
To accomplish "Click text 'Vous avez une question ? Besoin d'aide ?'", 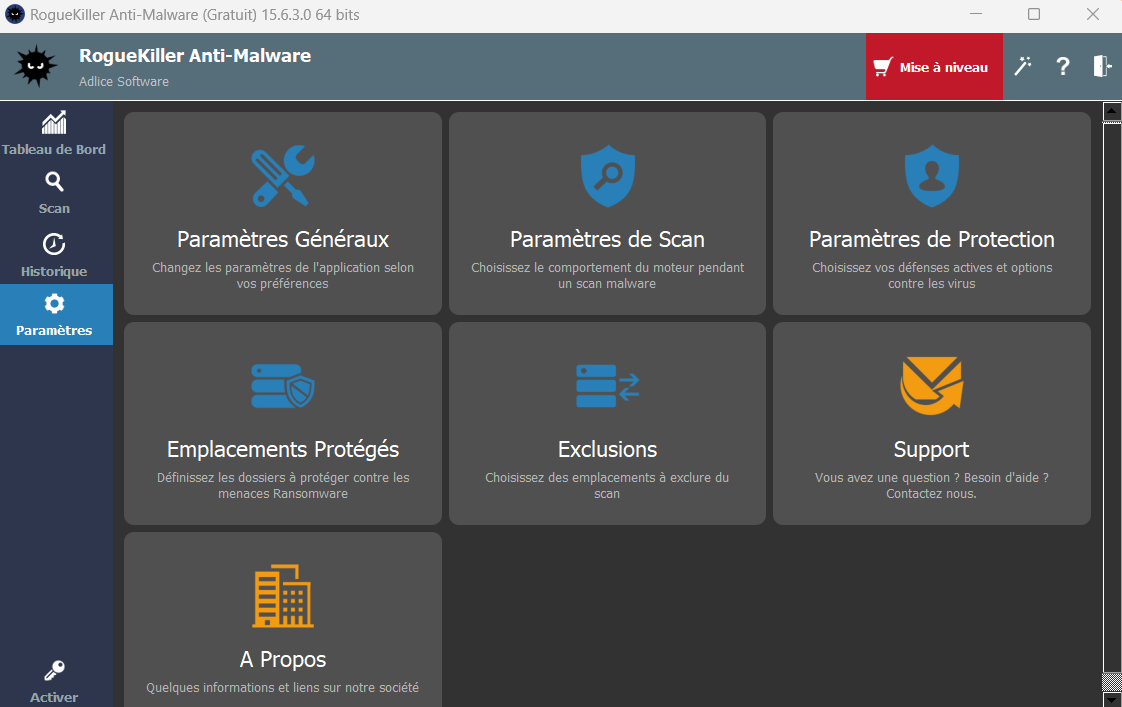I will (932, 477).
